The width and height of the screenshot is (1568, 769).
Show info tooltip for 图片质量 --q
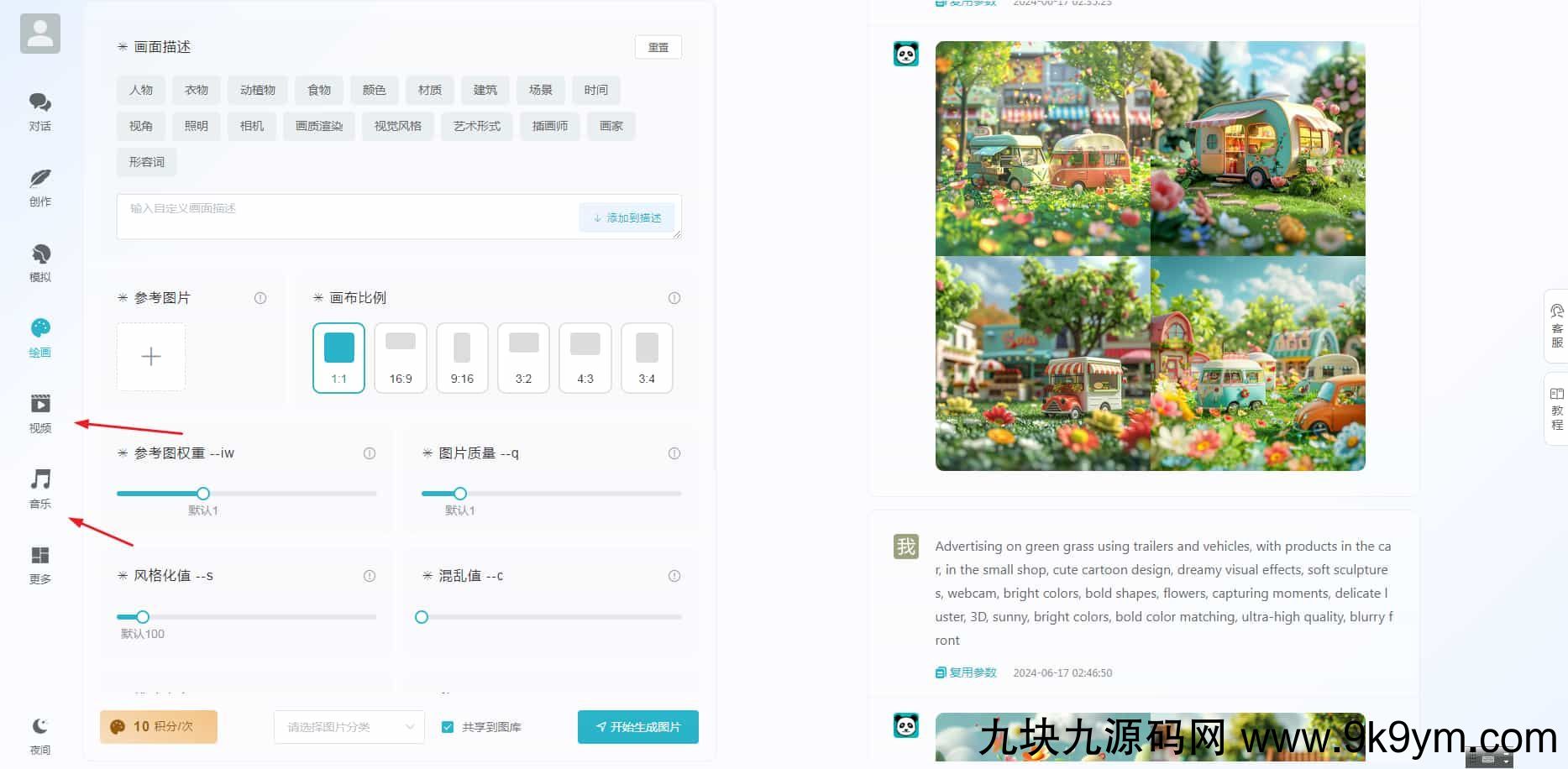(674, 453)
